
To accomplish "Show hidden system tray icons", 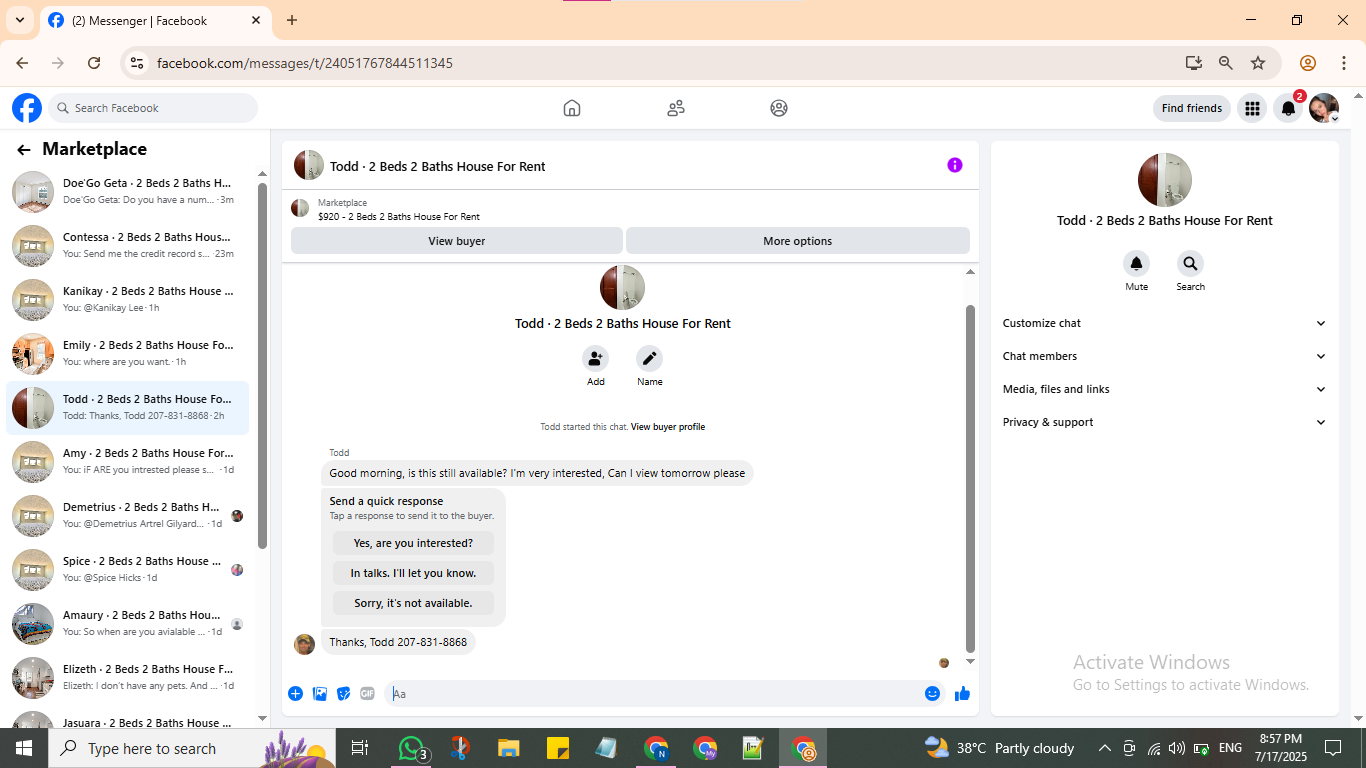I will [x=1105, y=748].
